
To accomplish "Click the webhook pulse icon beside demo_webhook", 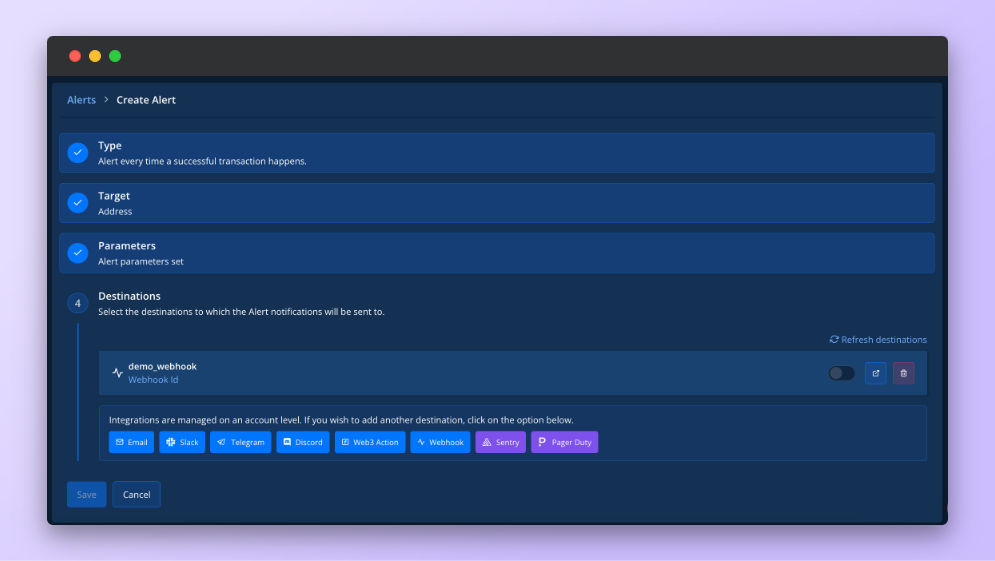I will 117,373.
